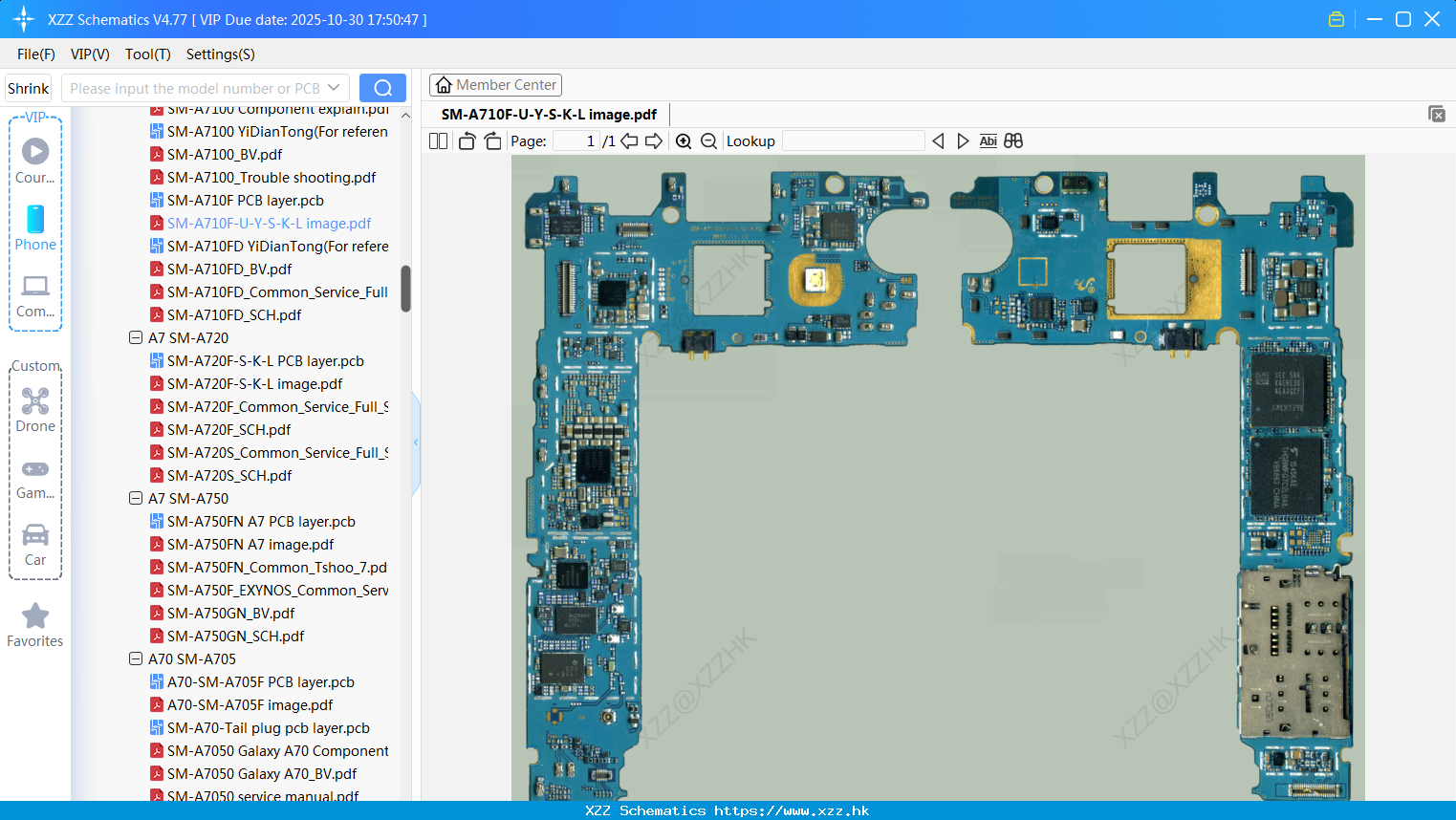Click the binoculars search icon
The height and width of the screenshot is (820, 1456).
tap(1013, 141)
